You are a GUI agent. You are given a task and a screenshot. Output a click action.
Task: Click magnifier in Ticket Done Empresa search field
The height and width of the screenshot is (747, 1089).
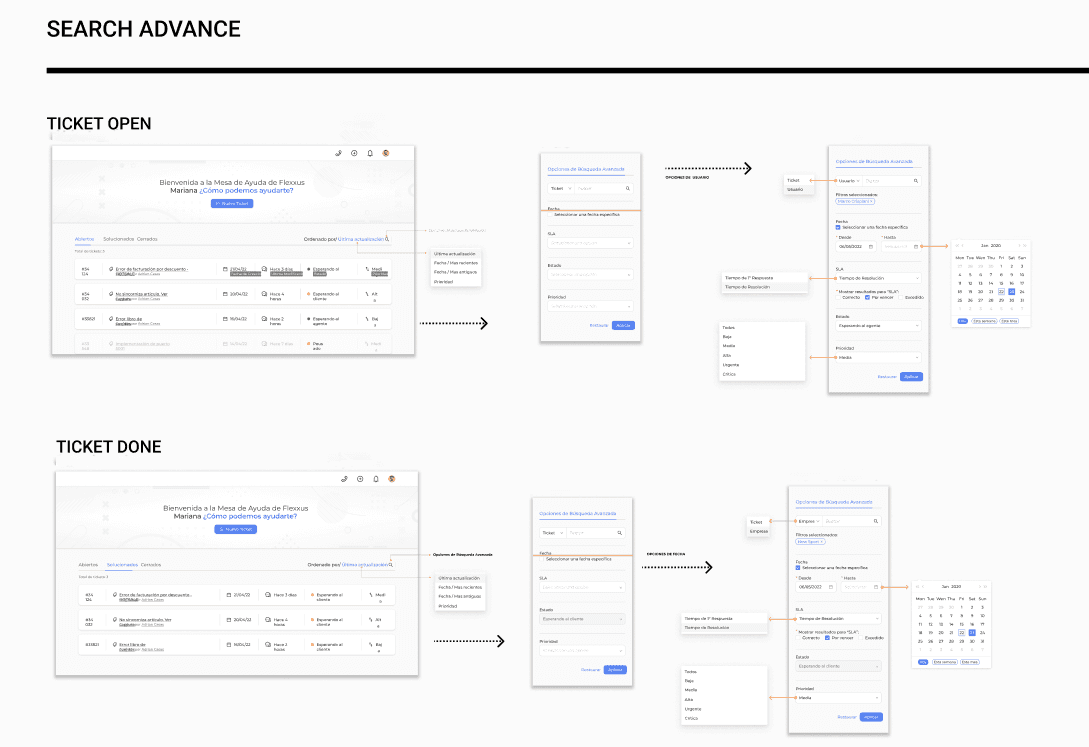tap(876, 521)
